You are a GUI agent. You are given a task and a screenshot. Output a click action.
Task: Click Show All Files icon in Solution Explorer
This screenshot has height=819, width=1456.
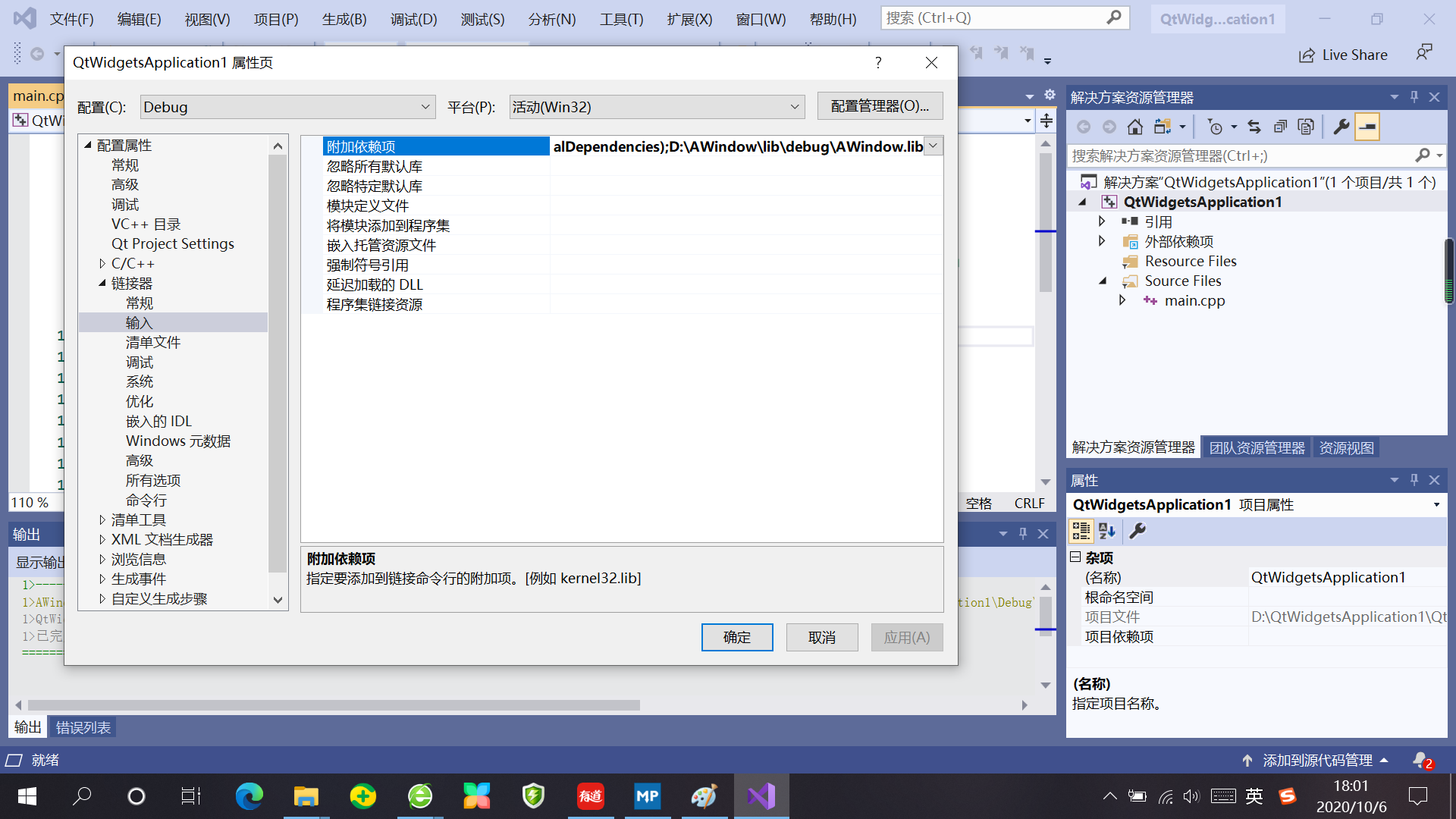[1306, 127]
